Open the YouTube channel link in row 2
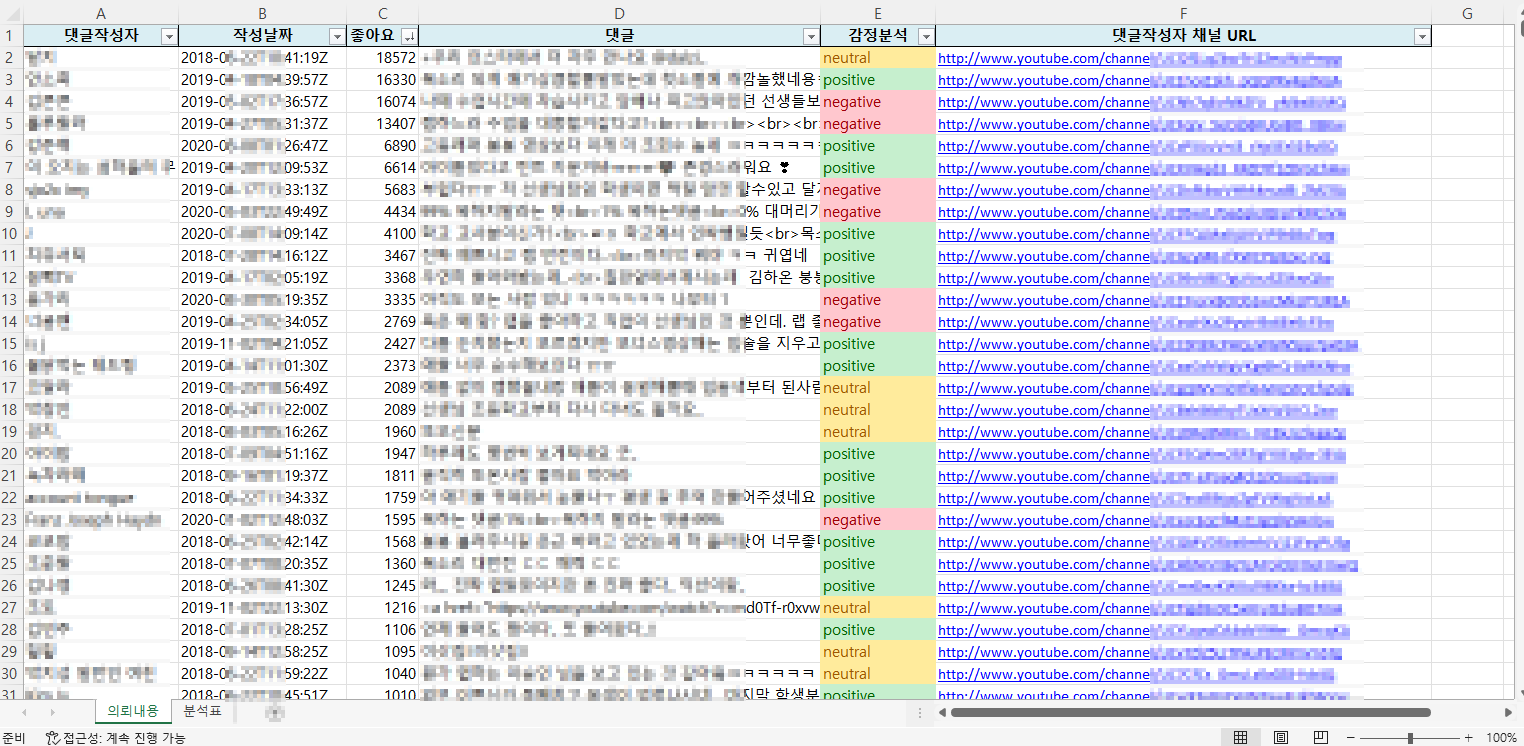This screenshot has width=1524, height=746. [1043, 58]
